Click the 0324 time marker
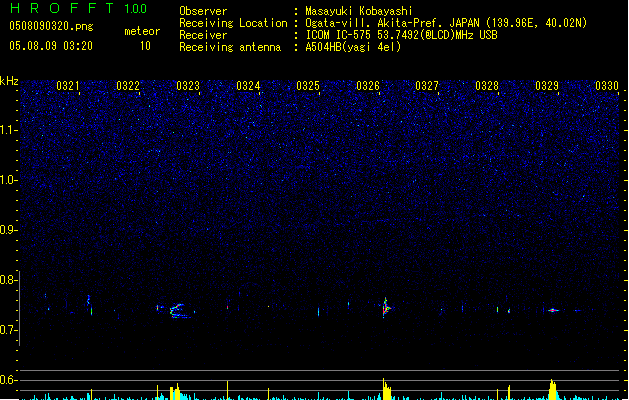The height and width of the screenshot is (400, 629). coord(248,86)
